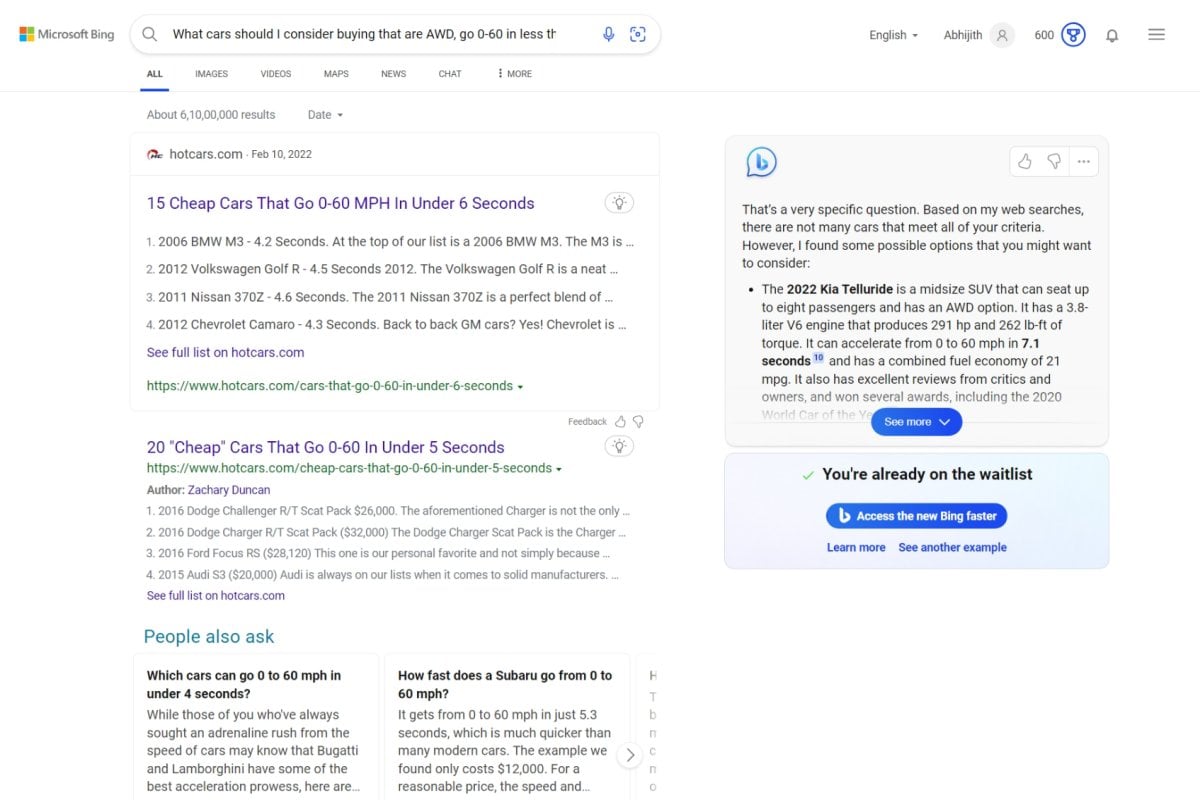Screen dimensions: 1200x800
Task: Expand the chat answer with See more
Action: coord(916,422)
